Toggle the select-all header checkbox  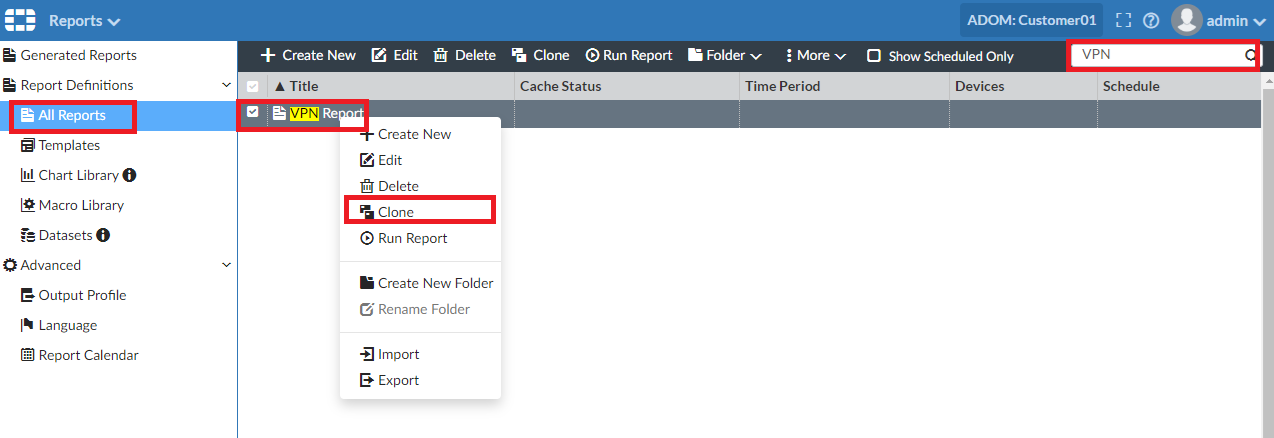pyautogui.click(x=252, y=86)
